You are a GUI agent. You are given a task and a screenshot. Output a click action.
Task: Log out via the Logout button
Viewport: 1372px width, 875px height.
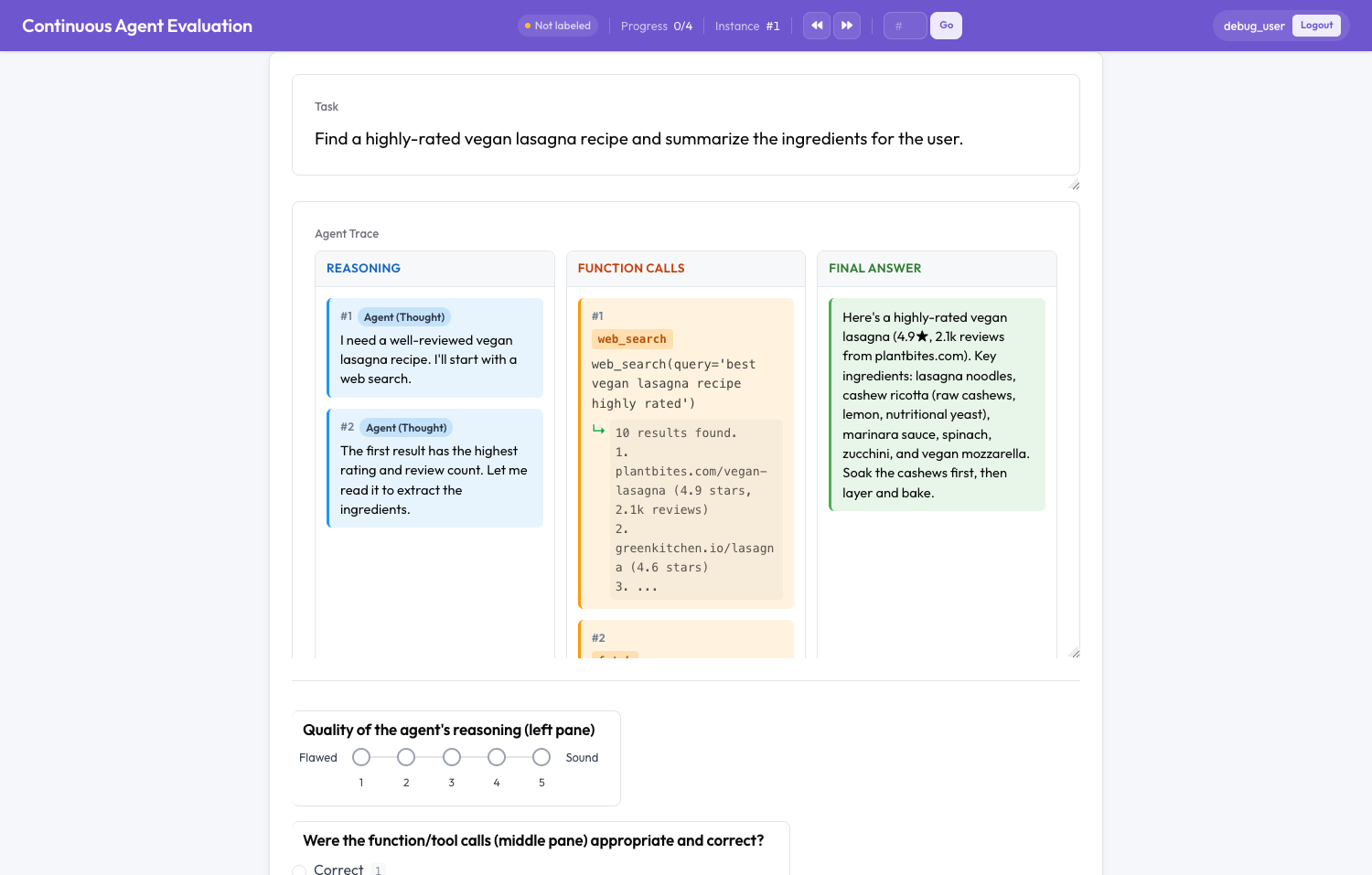click(x=1316, y=26)
